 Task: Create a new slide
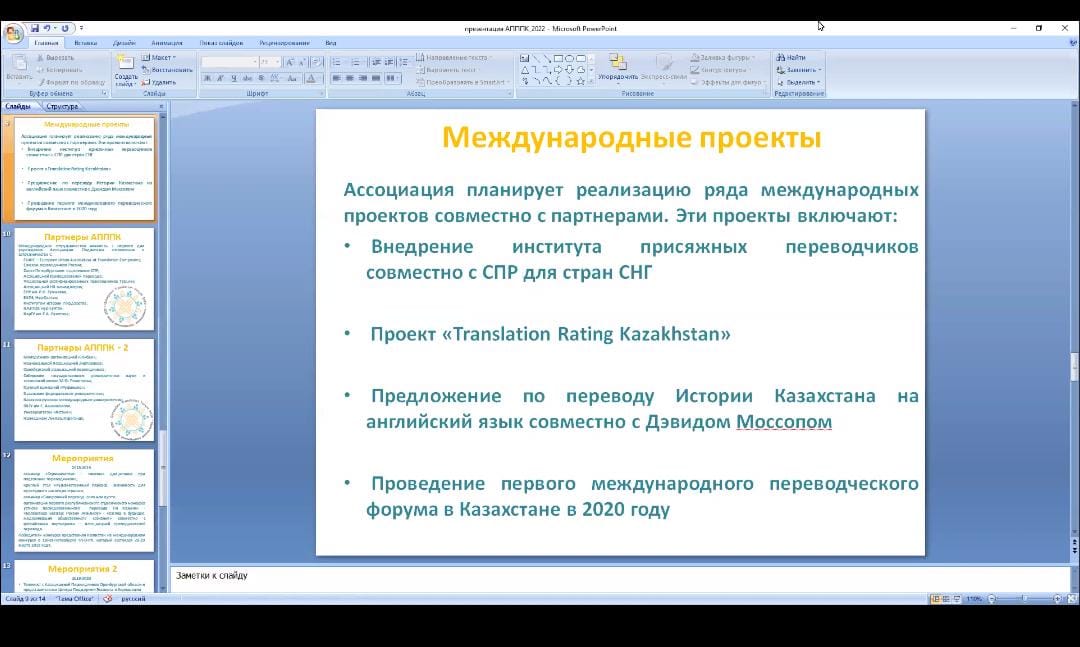126,64
